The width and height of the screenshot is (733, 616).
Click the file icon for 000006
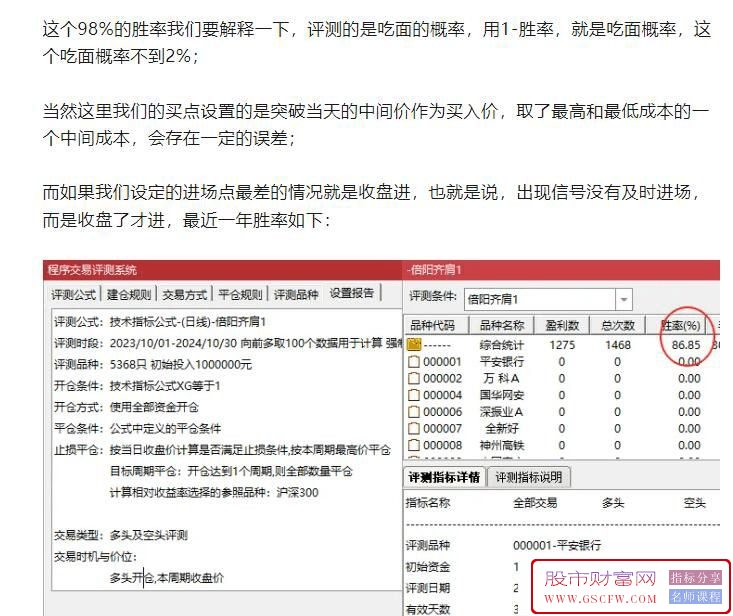(414, 412)
